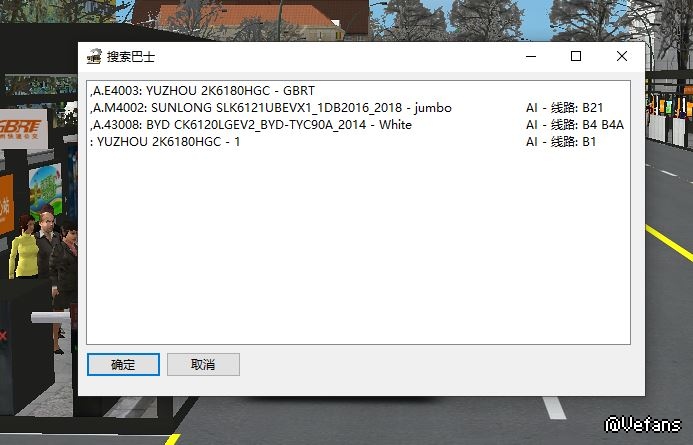Image resolution: width=693 pixels, height=445 pixels.
Task: Maximize the 搜索巴士 window
Action: pyautogui.click(x=576, y=56)
